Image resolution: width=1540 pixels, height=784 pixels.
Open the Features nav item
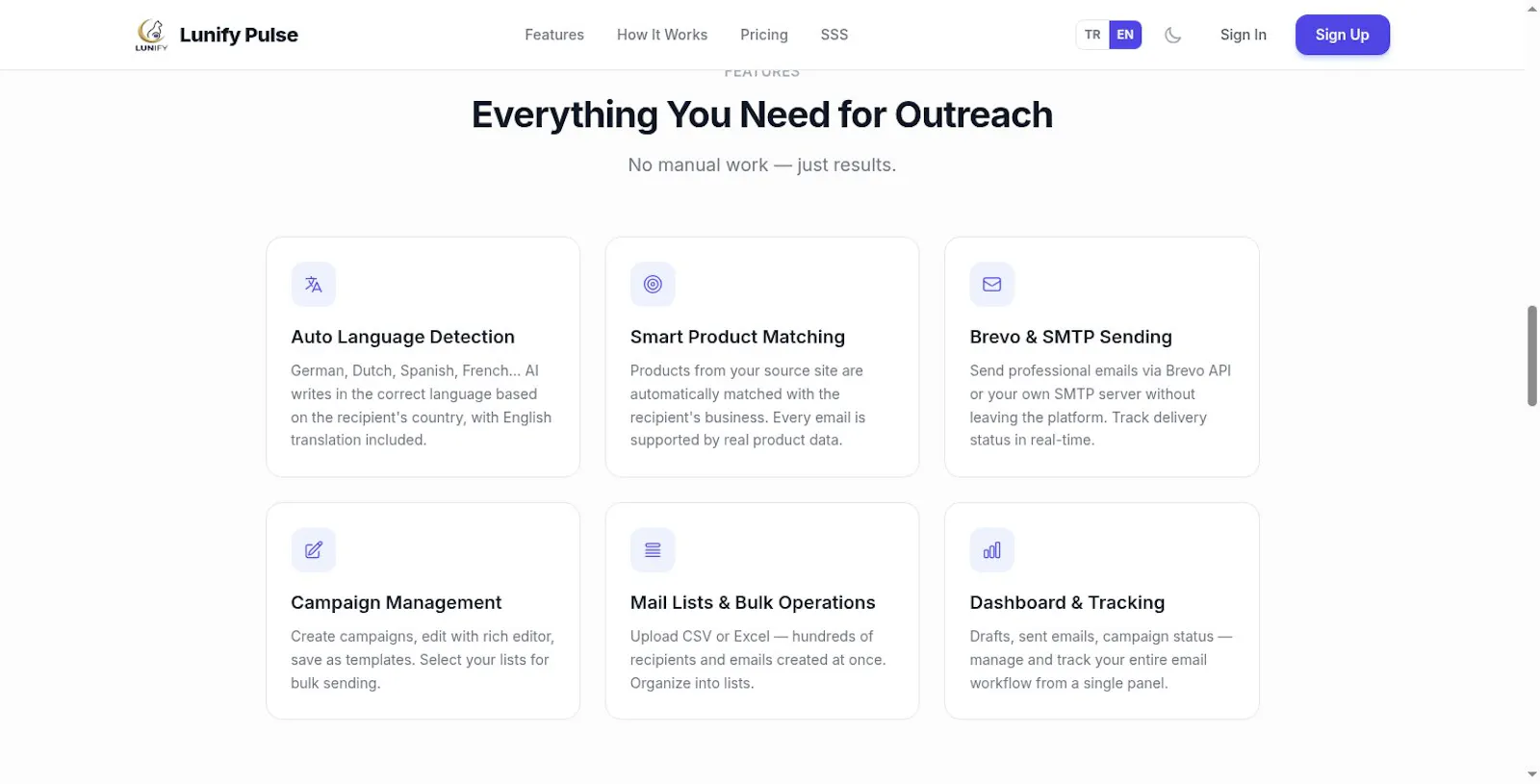pos(554,35)
